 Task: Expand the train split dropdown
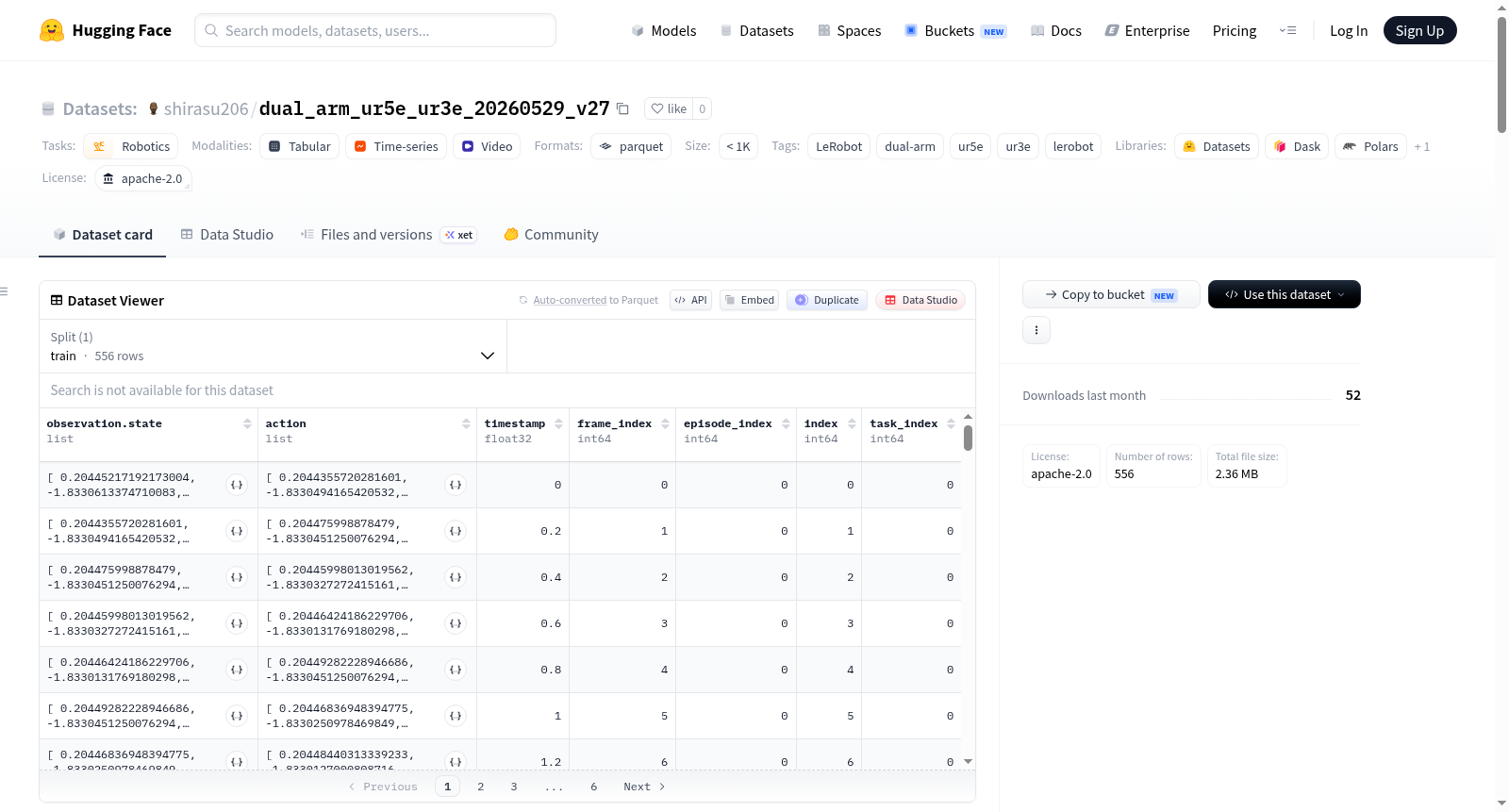tap(273, 346)
